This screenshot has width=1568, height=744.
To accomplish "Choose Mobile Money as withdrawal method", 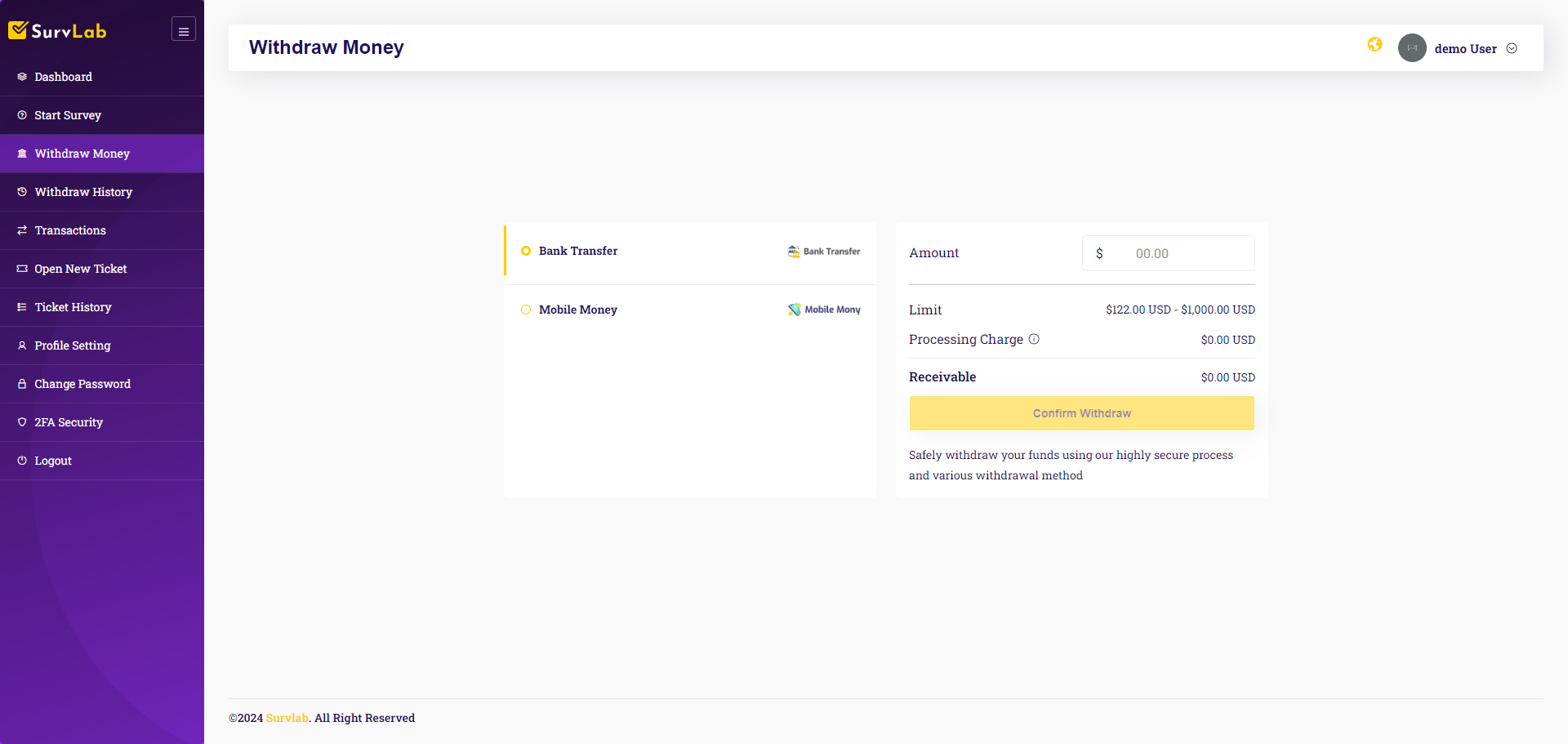I will [526, 310].
